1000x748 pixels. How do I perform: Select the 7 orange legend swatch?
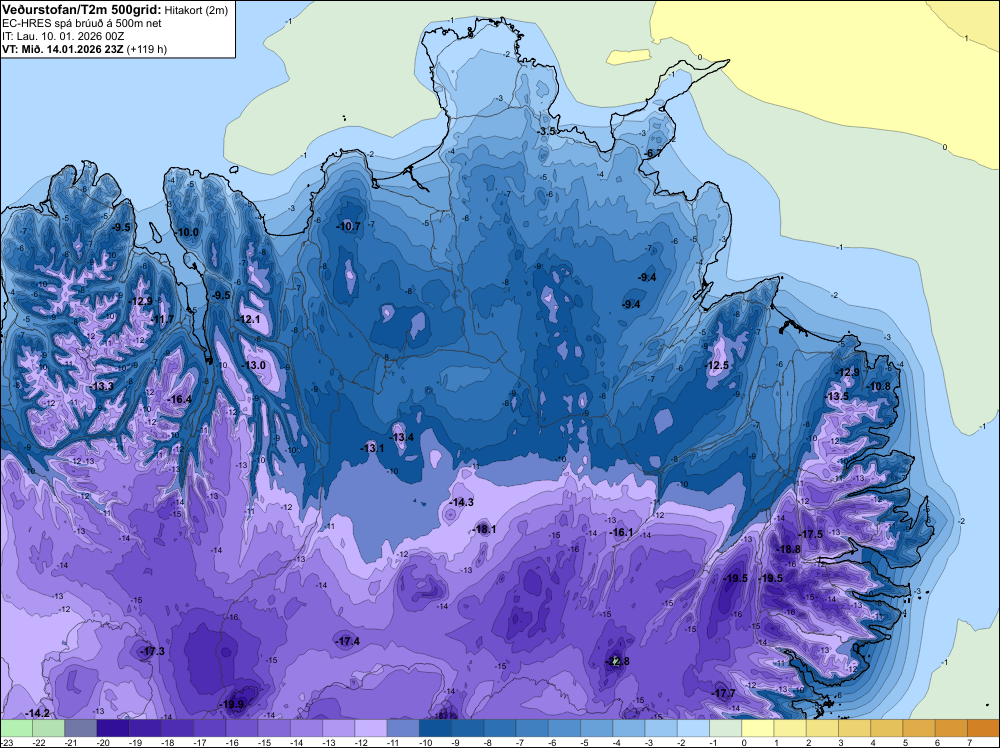pyautogui.click(x=983, y=728)
